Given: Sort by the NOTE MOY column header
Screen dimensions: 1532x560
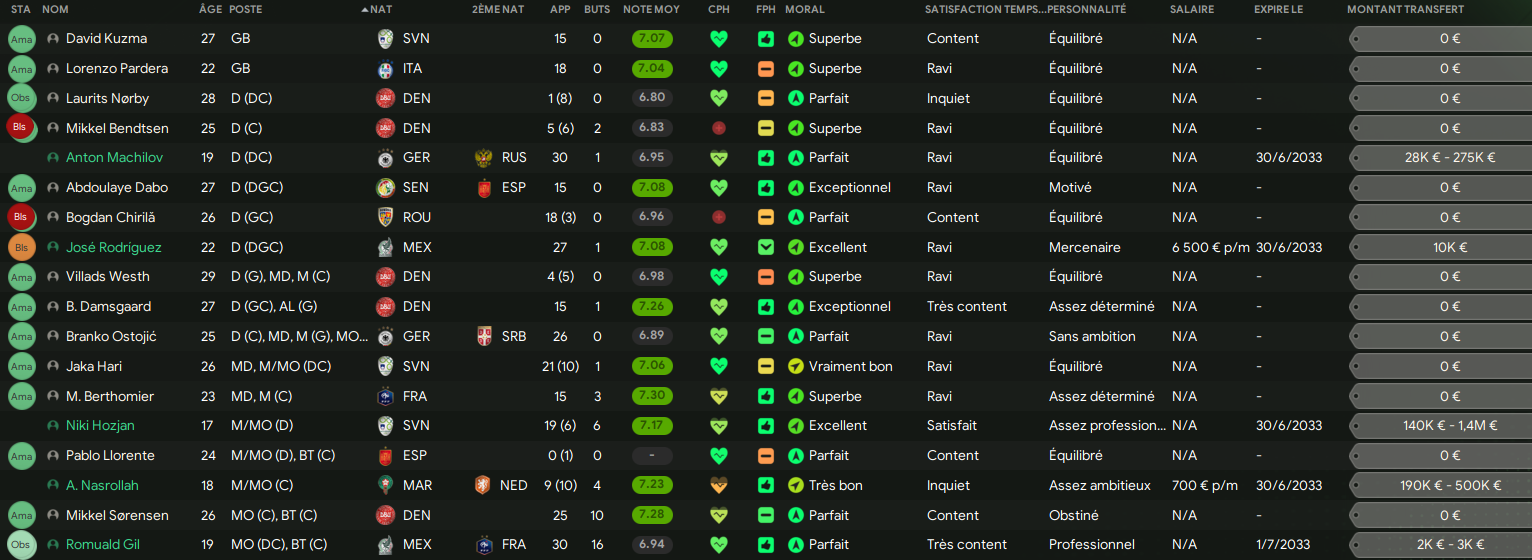Looking at the screenshot, I should 651,9.
